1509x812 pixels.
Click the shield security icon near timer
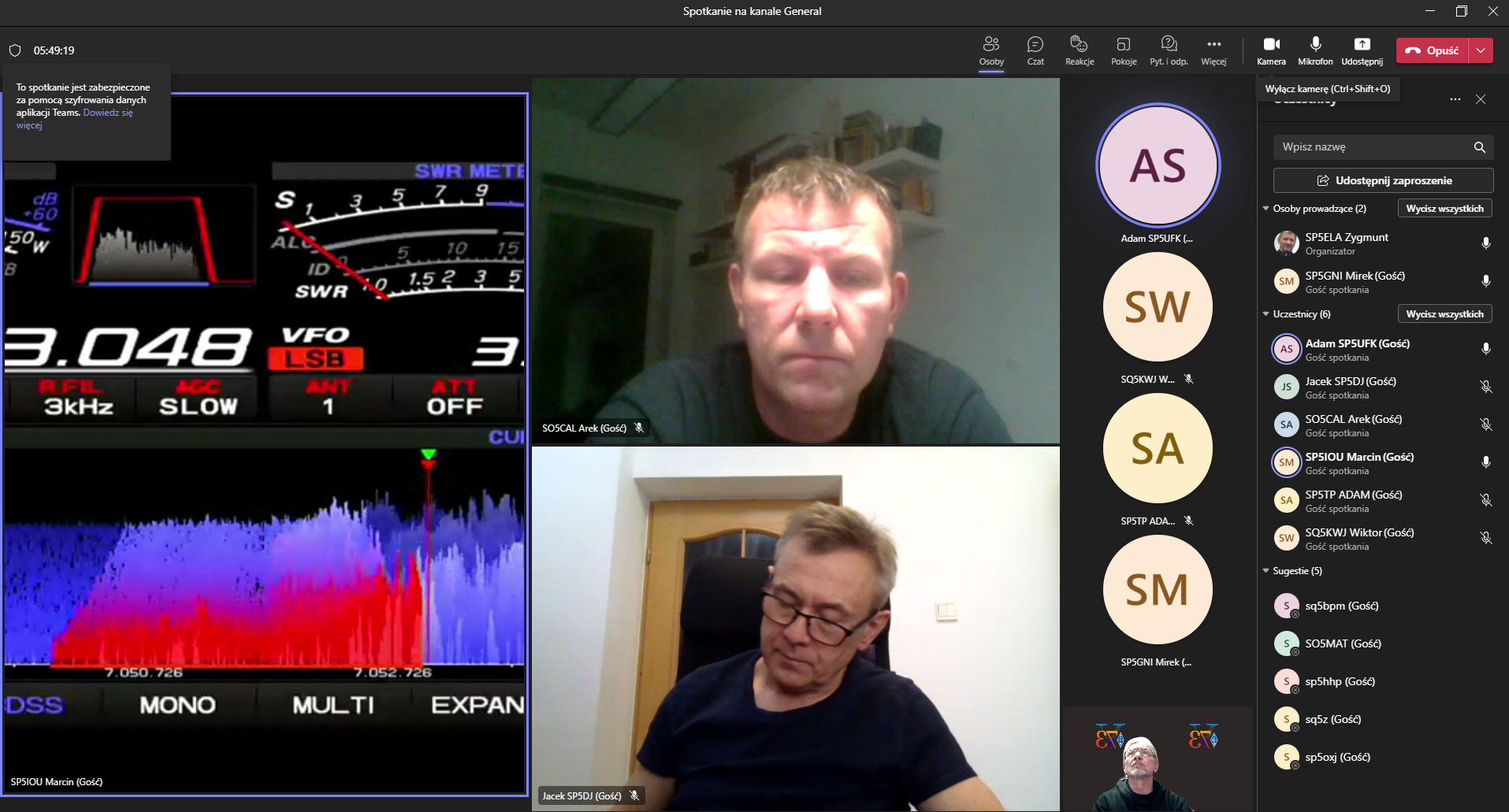click(15, 50)
